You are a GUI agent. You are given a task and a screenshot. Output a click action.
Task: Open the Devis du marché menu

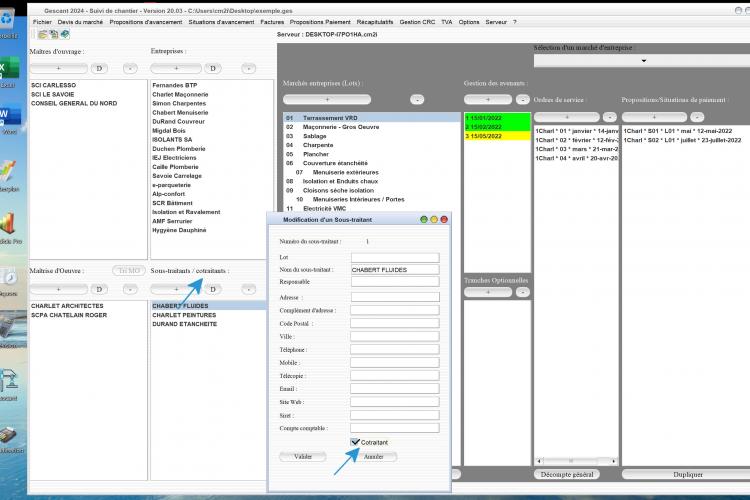(80, 22)
